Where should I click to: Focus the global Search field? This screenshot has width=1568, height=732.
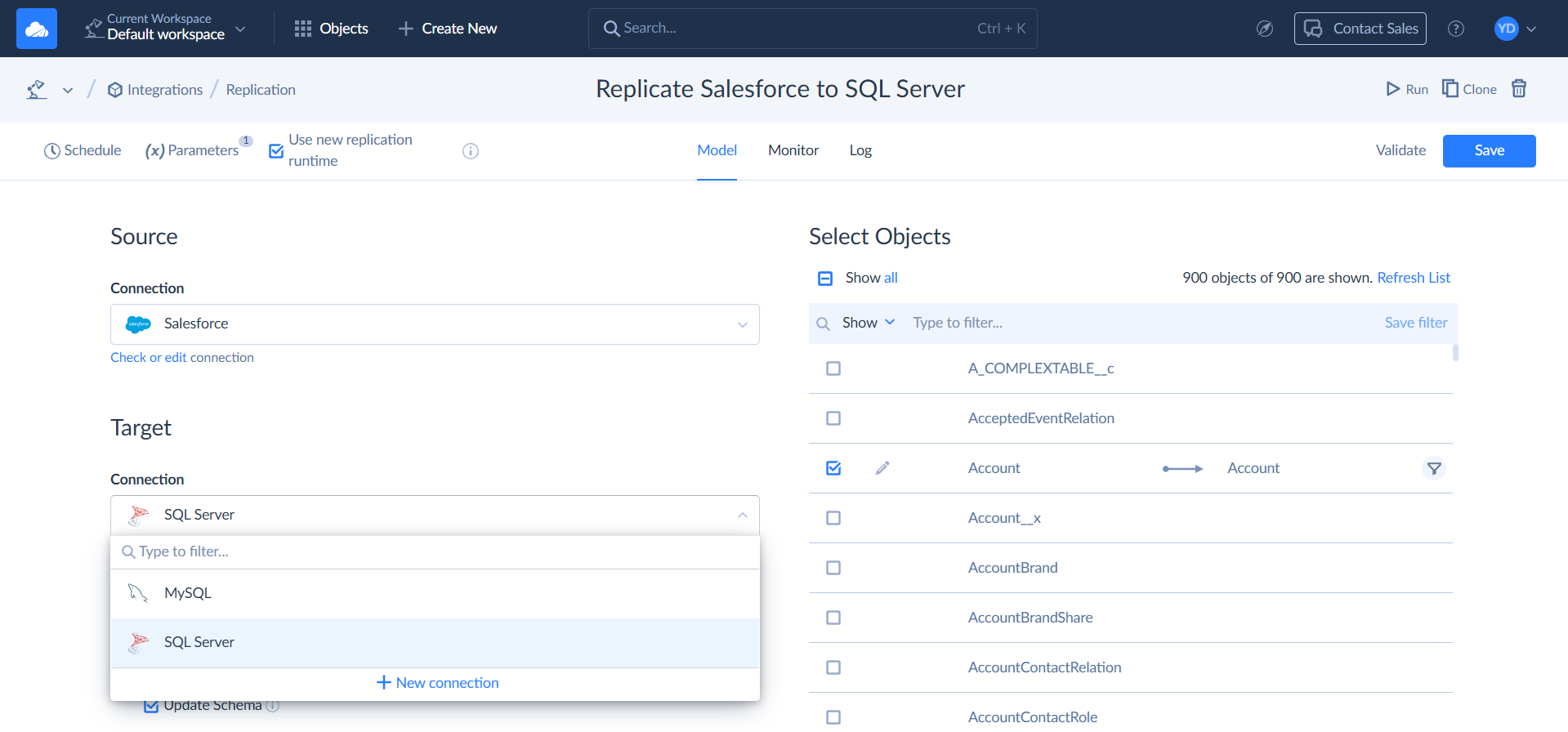pos(812,29)
